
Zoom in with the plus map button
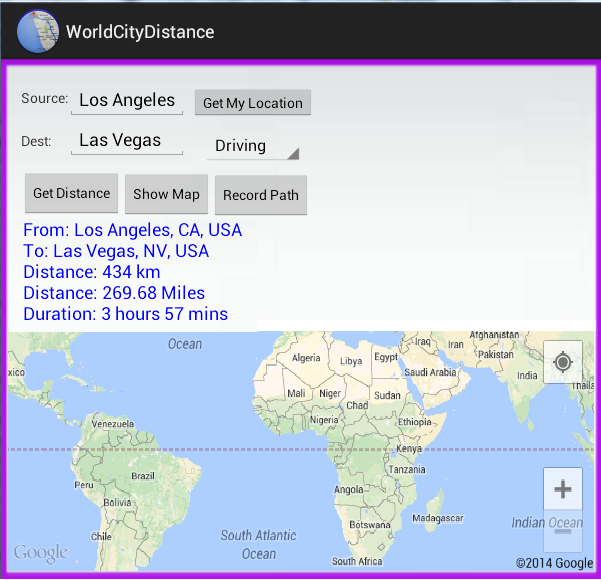(x=563, y=489)
